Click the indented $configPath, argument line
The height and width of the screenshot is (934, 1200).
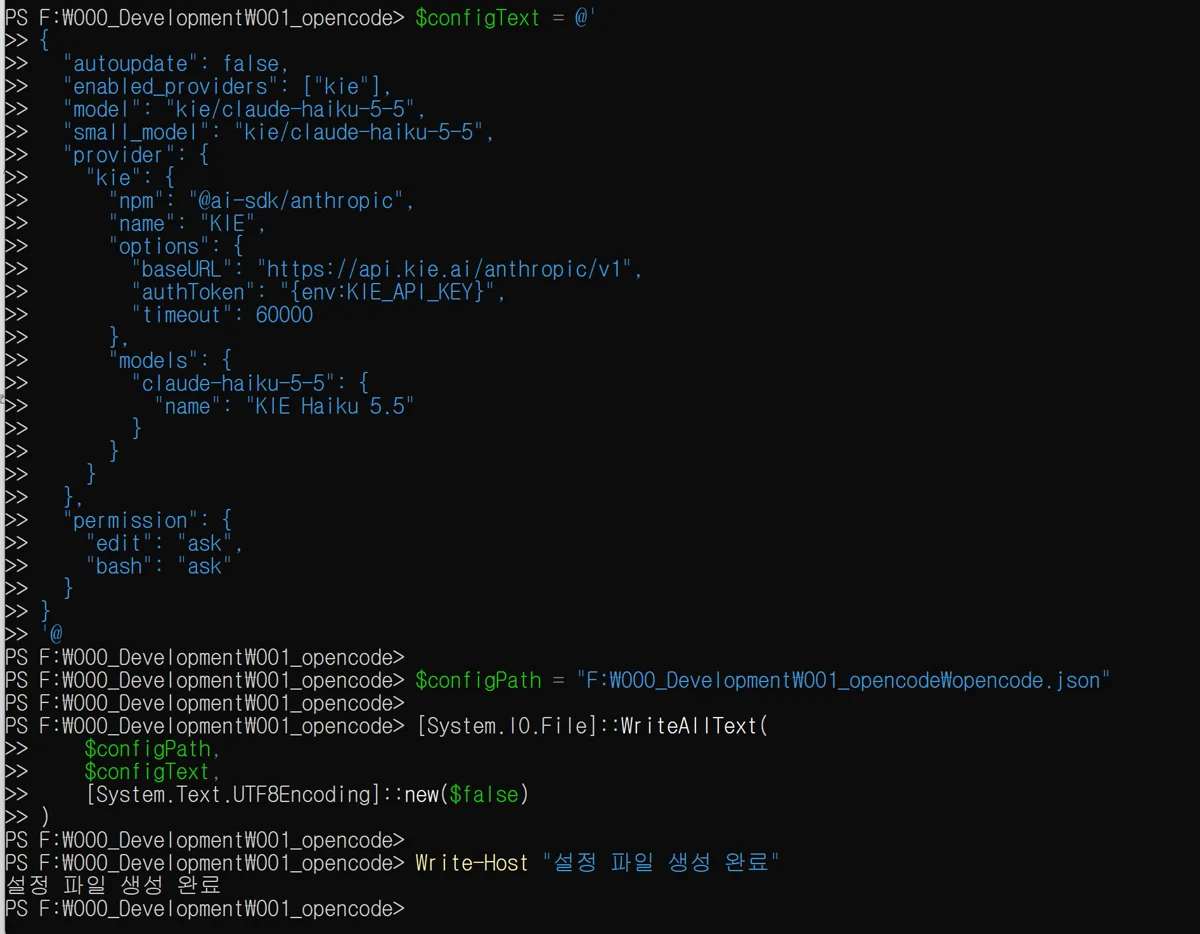pyautogui.click(x=153, y=749)
